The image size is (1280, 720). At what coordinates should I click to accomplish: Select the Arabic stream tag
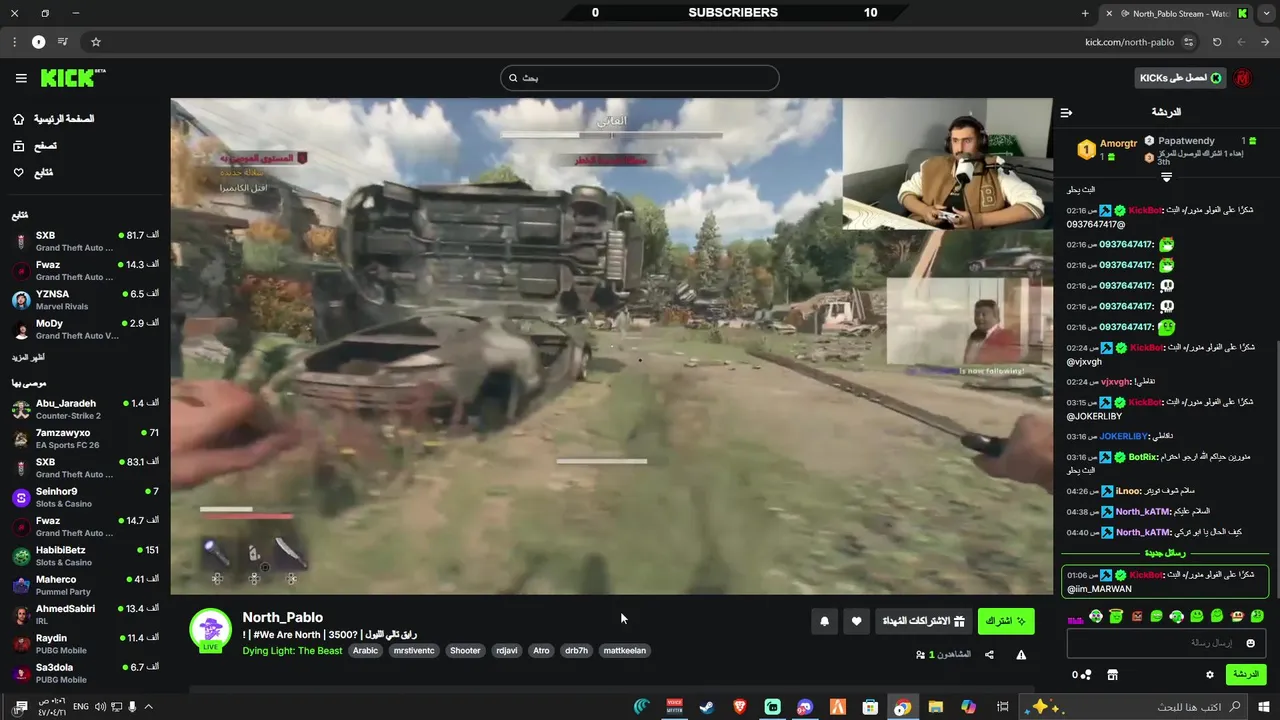pyautogui.click(x=366, y=650)
